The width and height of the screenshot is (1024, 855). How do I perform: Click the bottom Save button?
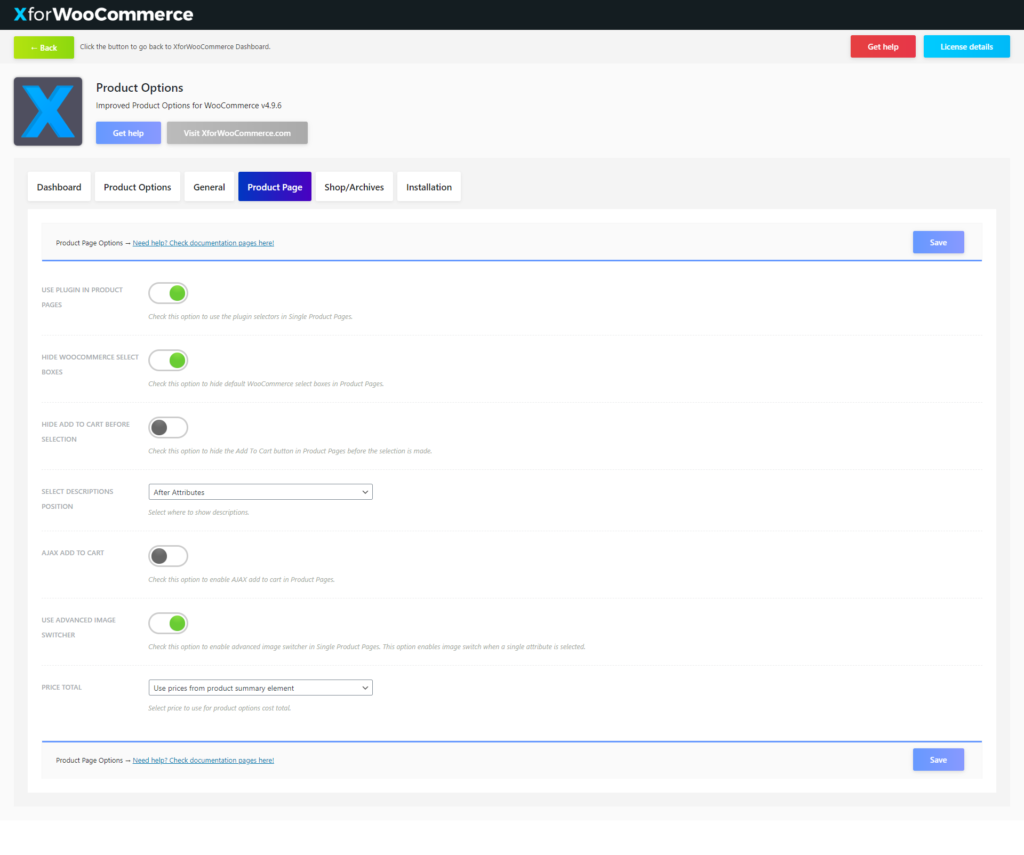tap(938, 760)
